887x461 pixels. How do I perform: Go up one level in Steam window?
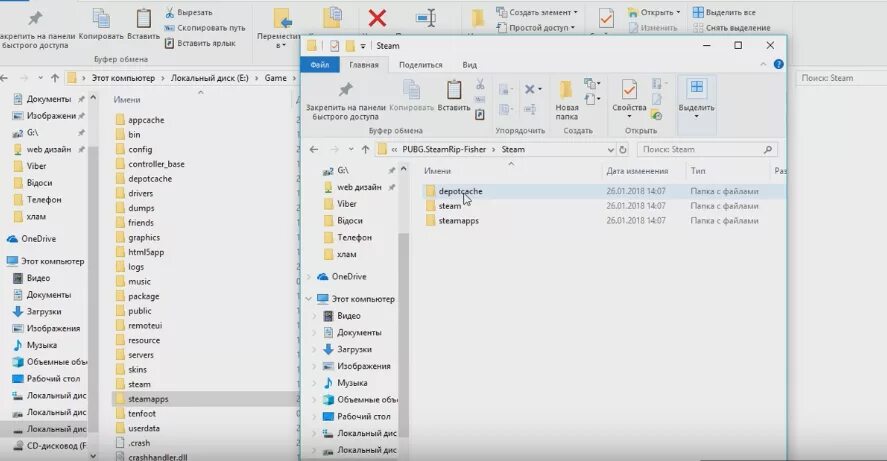point(365,149)
